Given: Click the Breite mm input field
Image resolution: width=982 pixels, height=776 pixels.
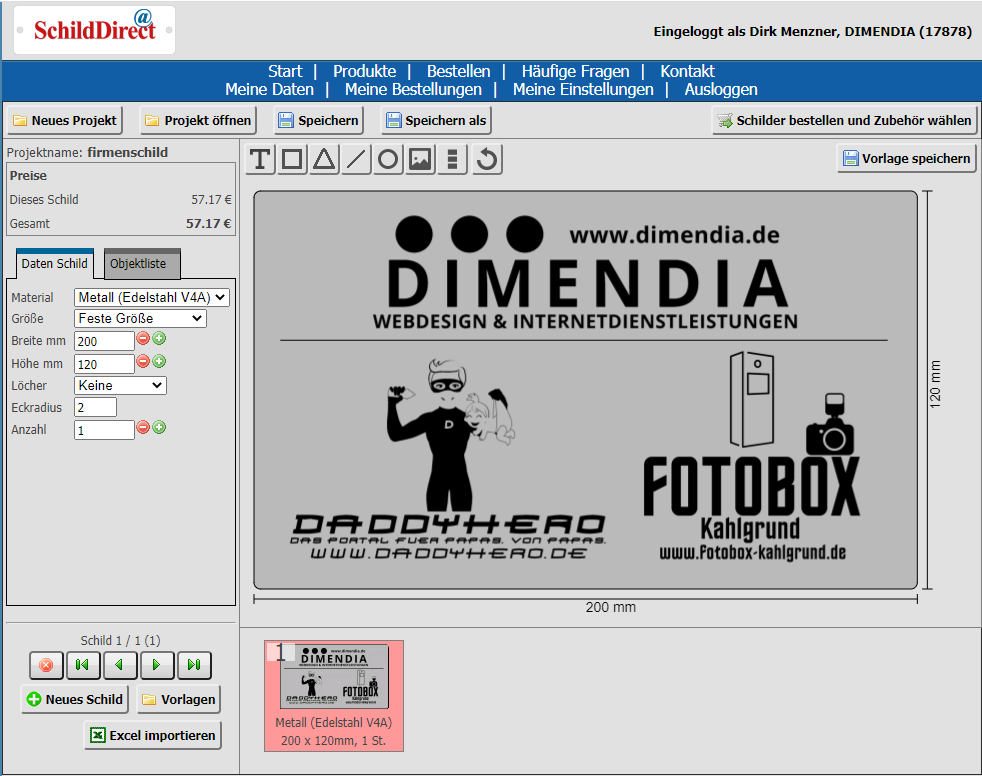Looking at the screenshot, I should coord(104,341).
